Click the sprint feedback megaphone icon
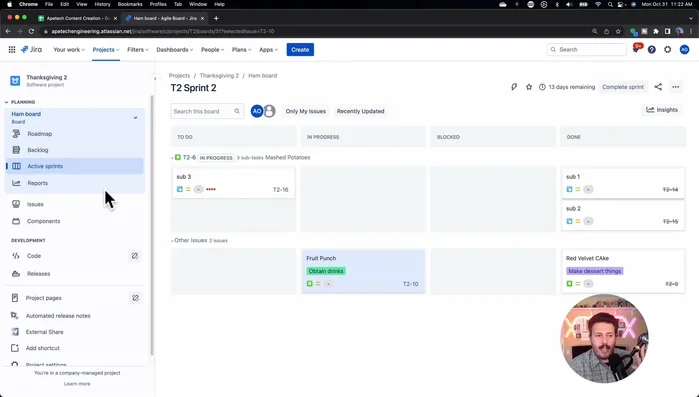 coord(514,87)
